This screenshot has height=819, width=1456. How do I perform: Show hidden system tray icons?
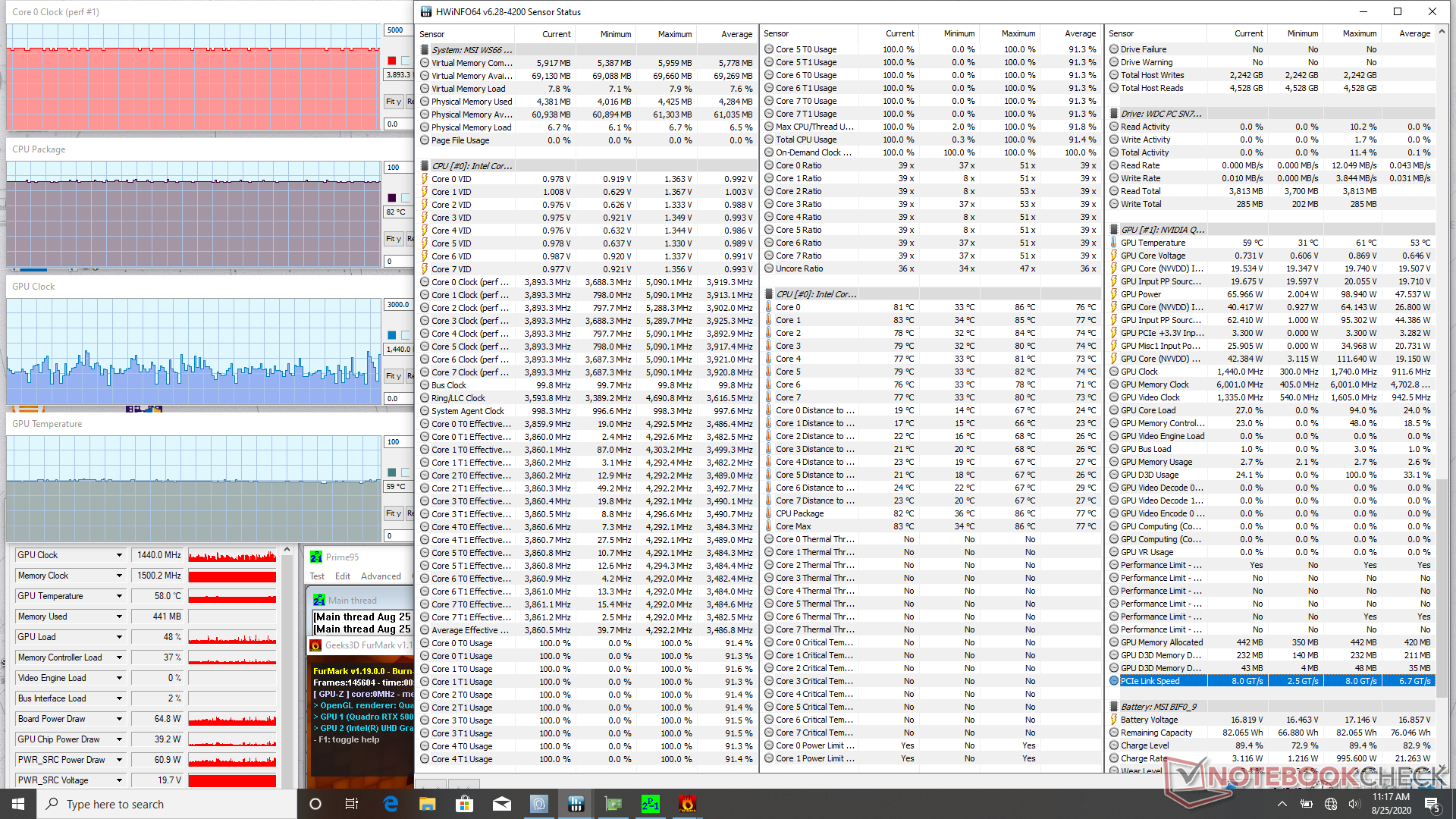[x=1282, y=804]
